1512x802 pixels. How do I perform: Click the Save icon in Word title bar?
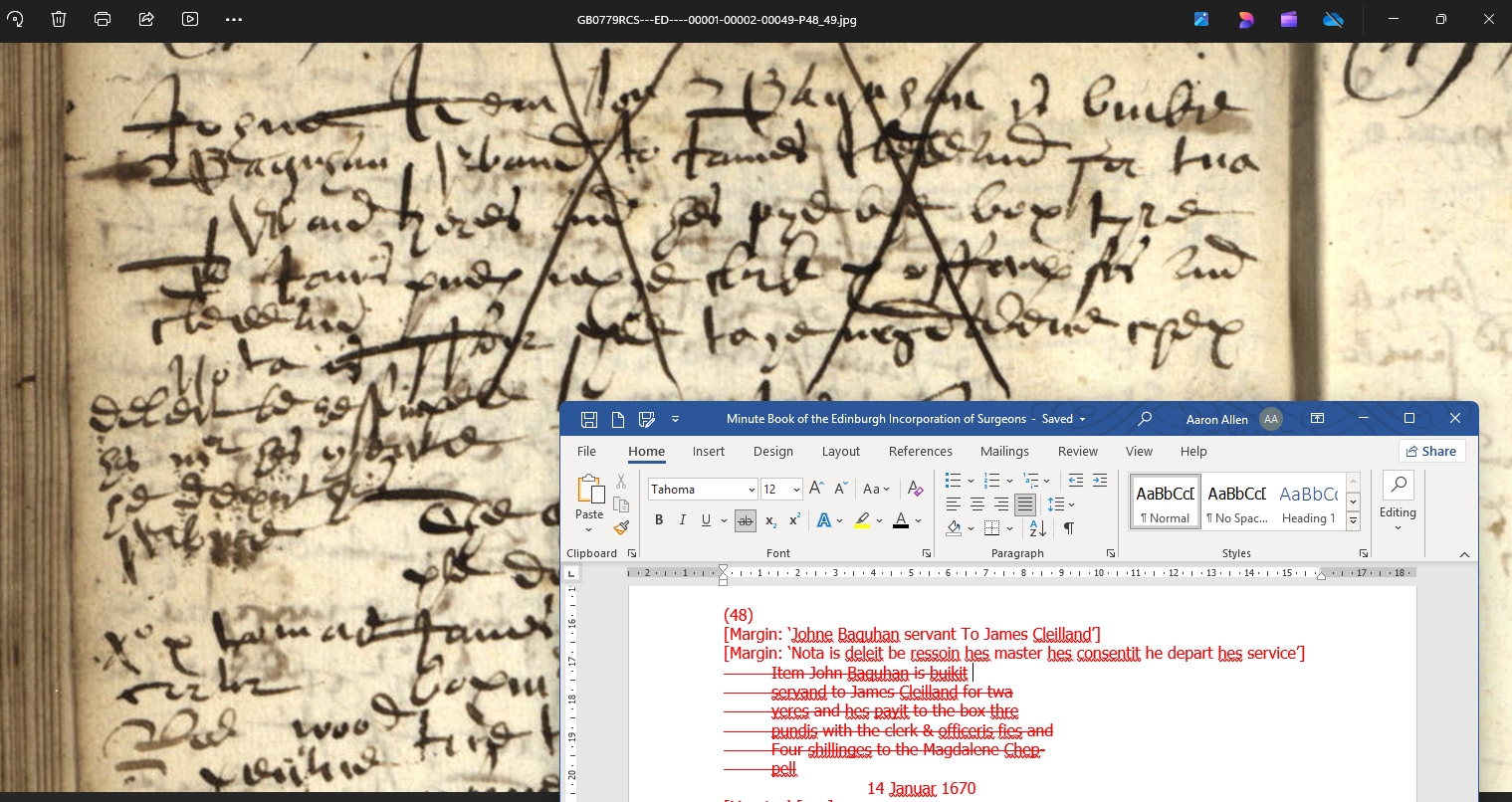(x=589, y=419)
